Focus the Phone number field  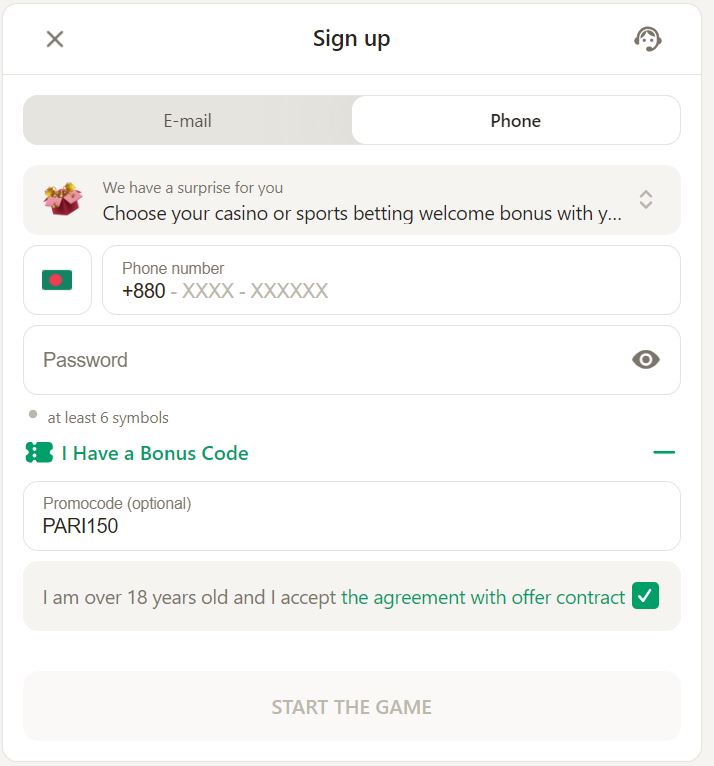pos(391,280)
